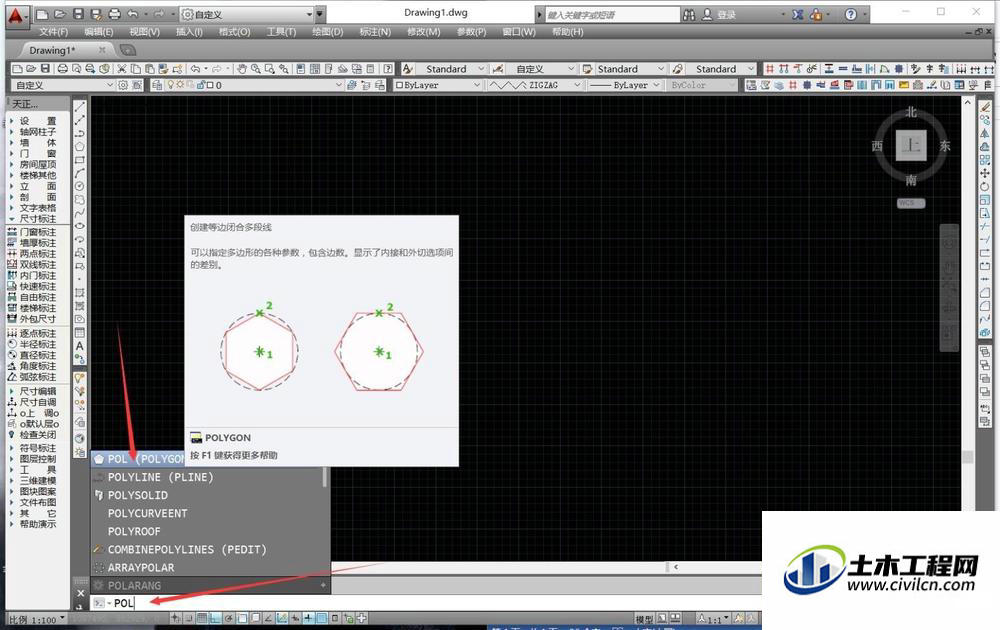Toggle layer 0 lock icon

click(x=200, y=85)
